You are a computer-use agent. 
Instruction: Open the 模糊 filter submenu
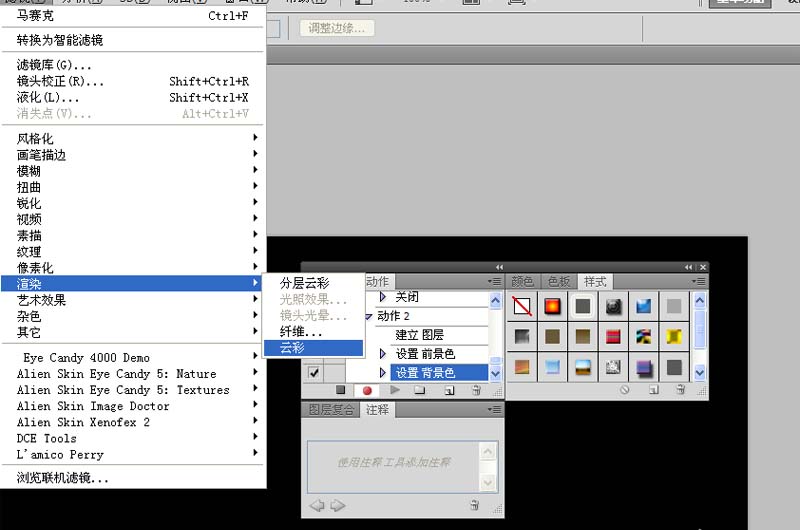tap(30, 171)
